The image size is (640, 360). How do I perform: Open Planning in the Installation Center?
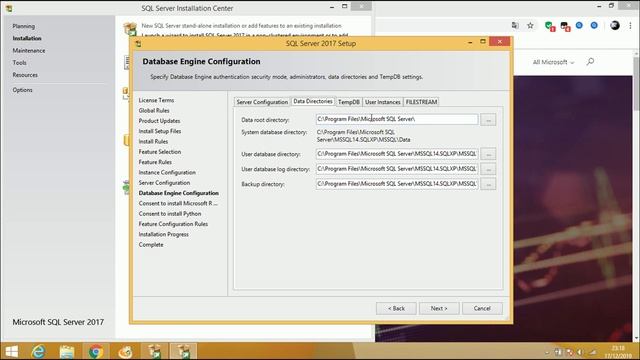[23, 26]
